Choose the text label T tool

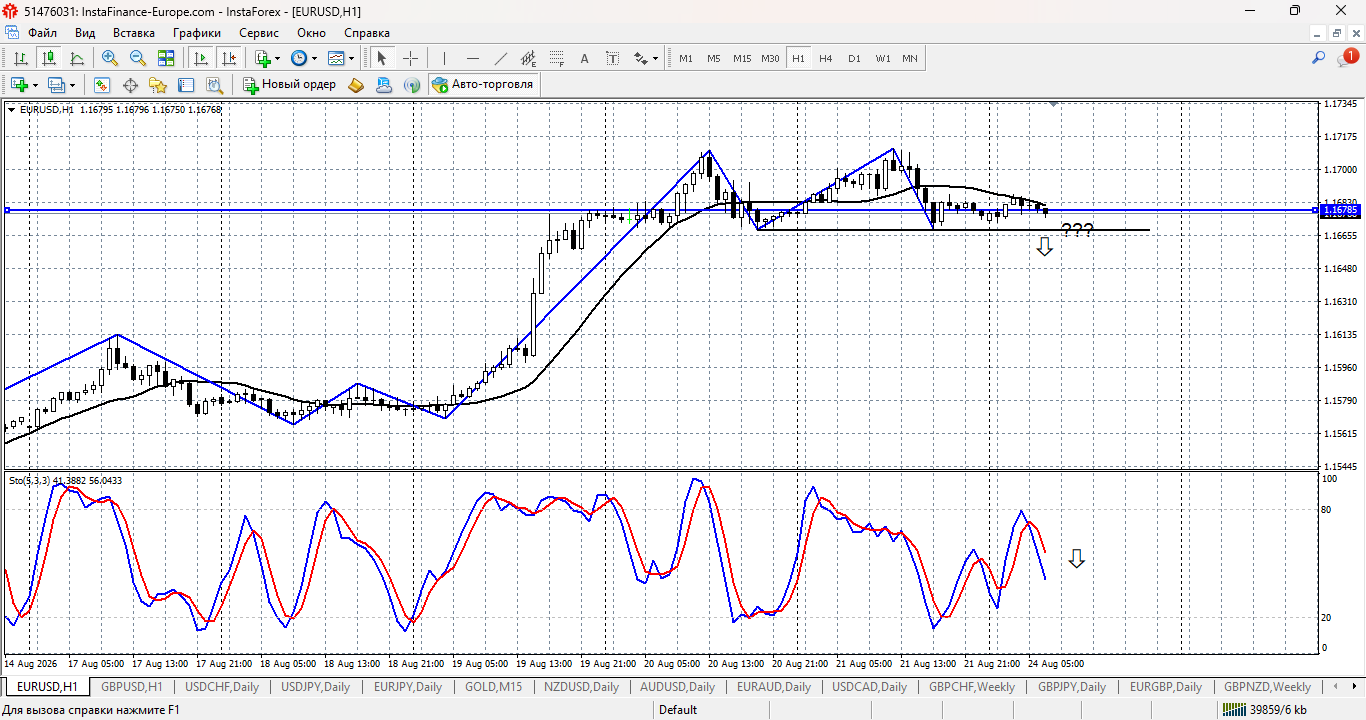[613, 59]
